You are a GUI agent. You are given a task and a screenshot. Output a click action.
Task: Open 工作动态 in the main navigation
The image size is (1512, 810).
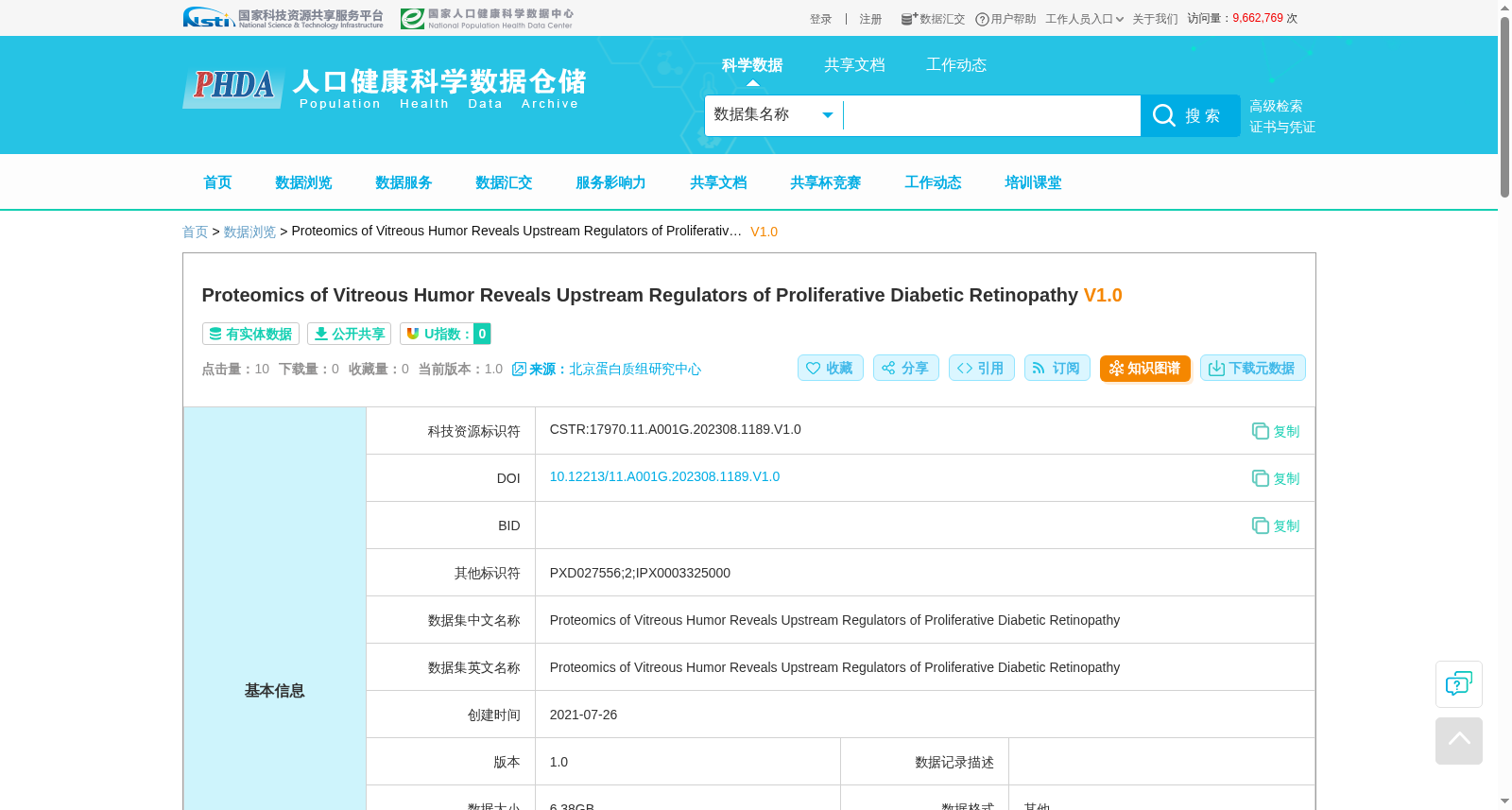933,182
